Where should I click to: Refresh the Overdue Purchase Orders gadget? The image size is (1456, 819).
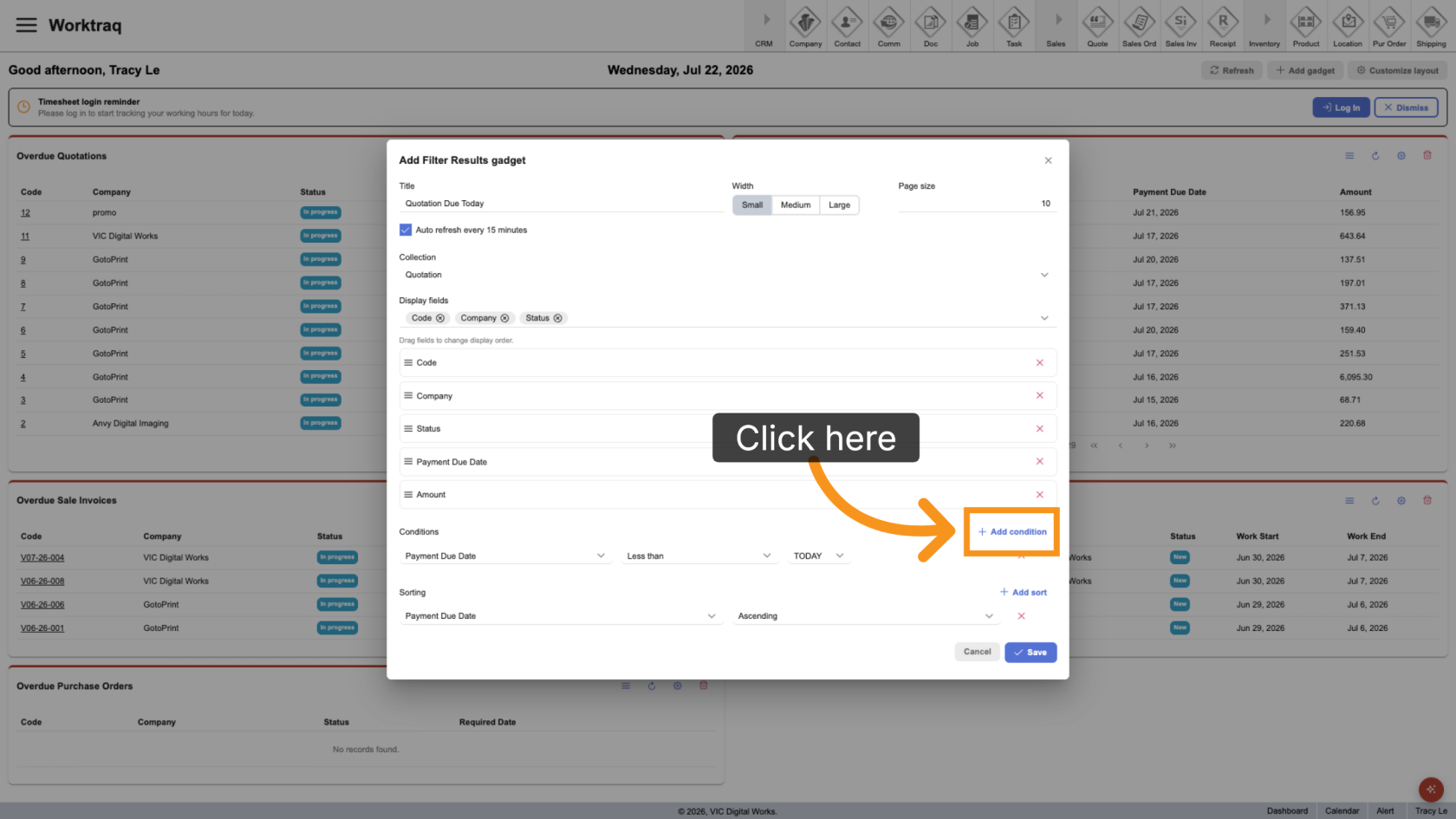coord(652,686)
